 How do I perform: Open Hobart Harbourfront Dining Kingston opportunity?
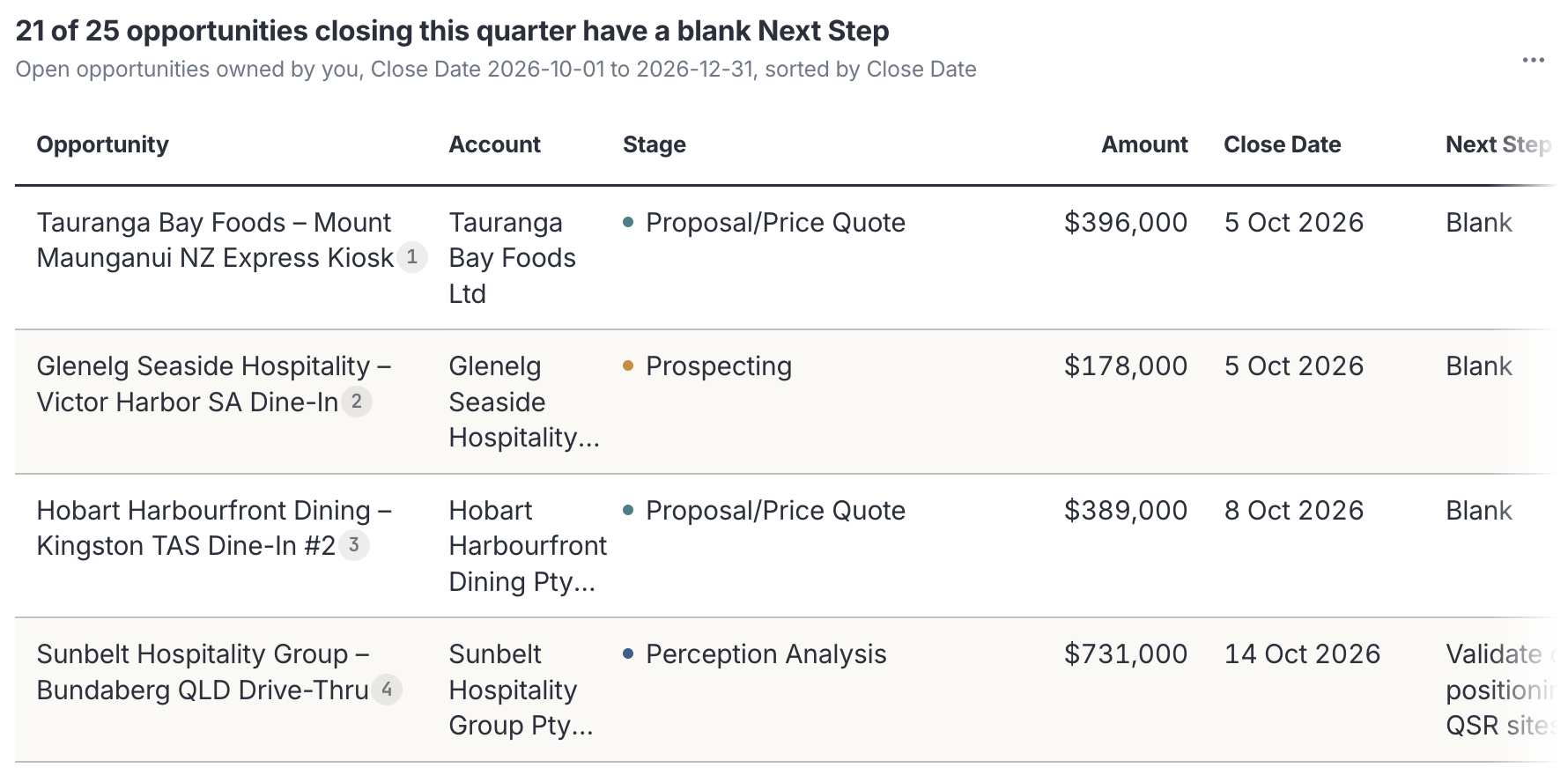pos(213,528)
